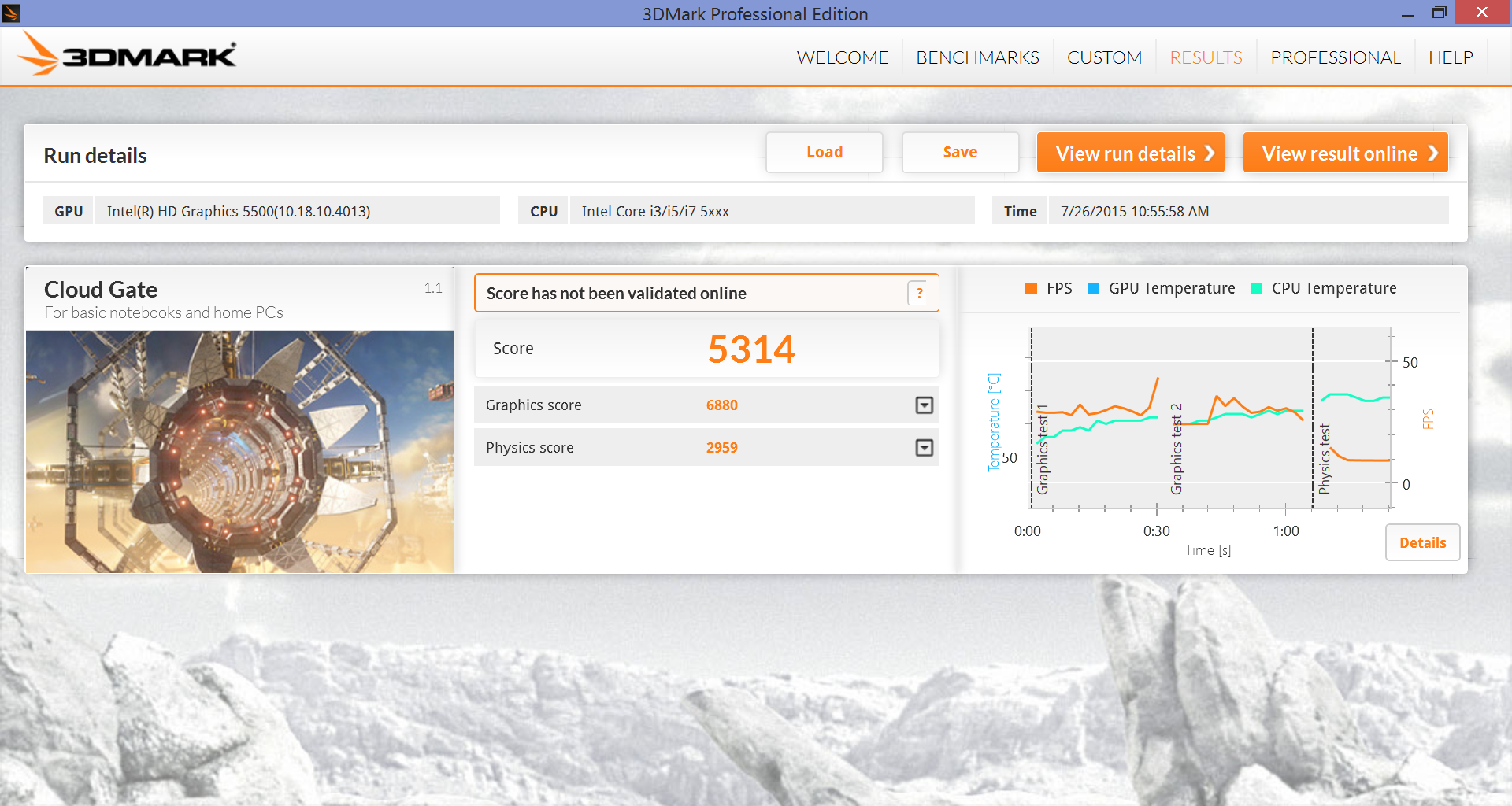Click the Load button
1512x806 pixels.
point(825,152)
